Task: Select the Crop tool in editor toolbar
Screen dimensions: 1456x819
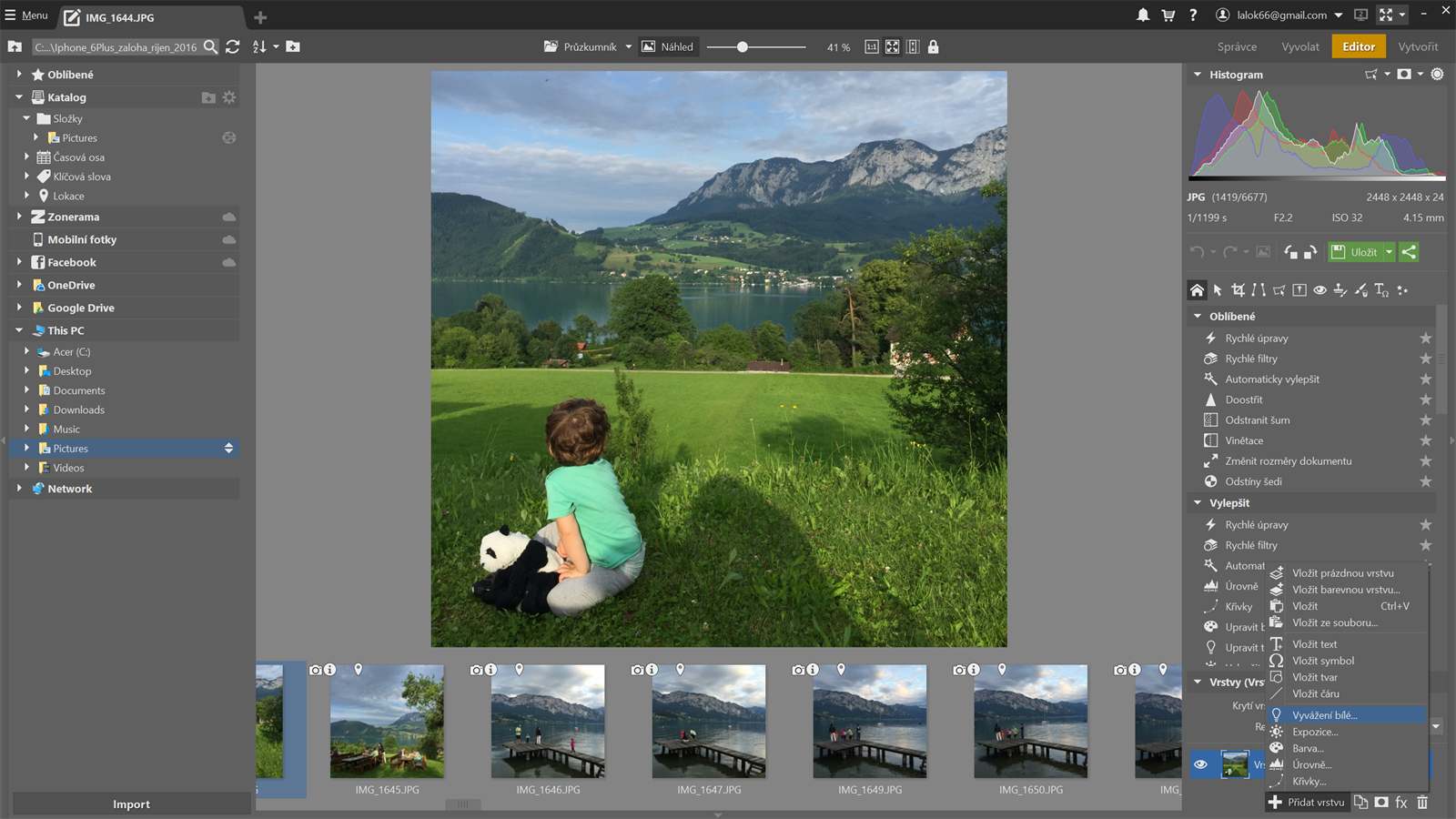Action: (x=1238, y=290)
